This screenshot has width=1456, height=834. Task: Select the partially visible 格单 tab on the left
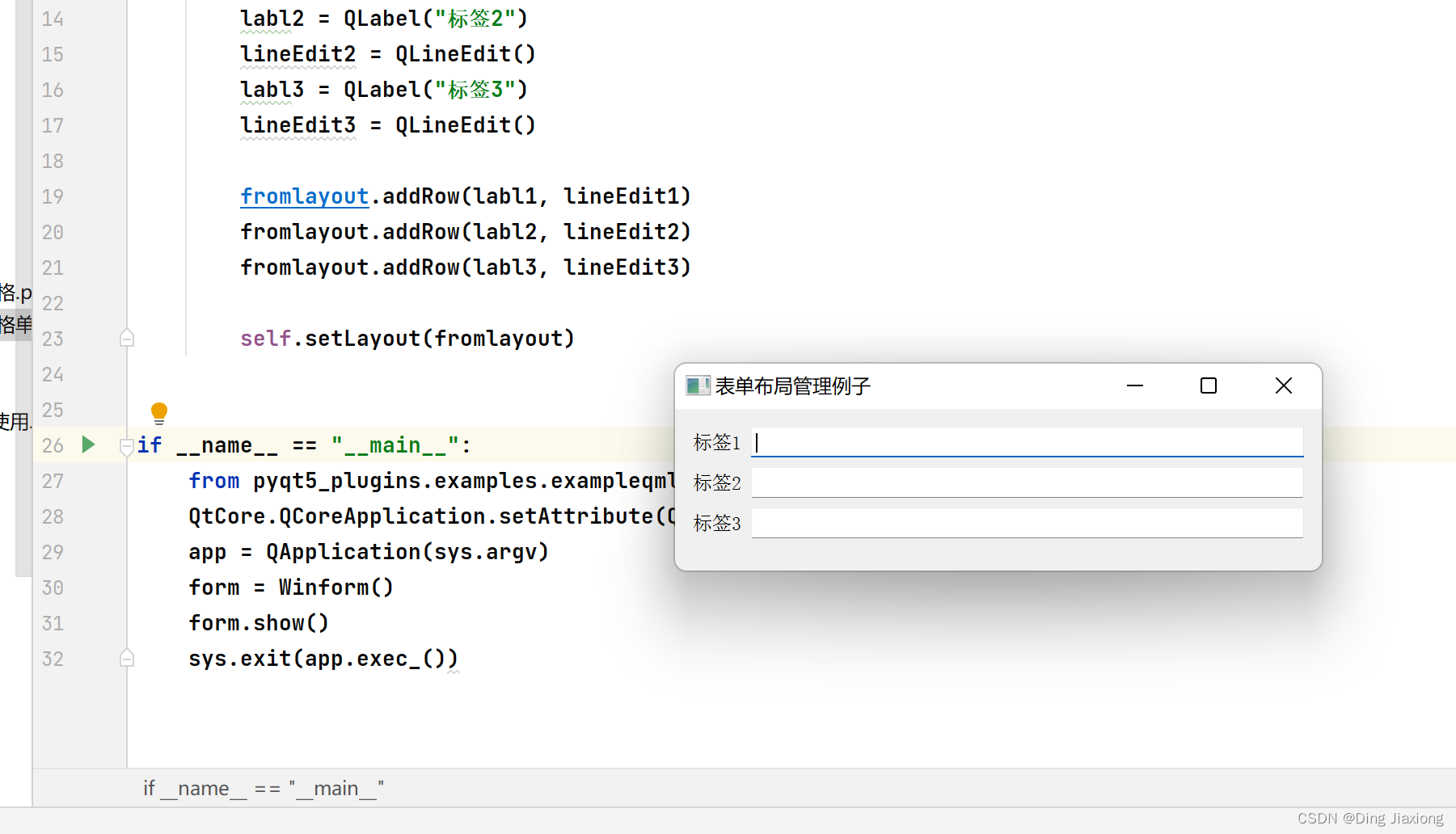tap(16, 325)
